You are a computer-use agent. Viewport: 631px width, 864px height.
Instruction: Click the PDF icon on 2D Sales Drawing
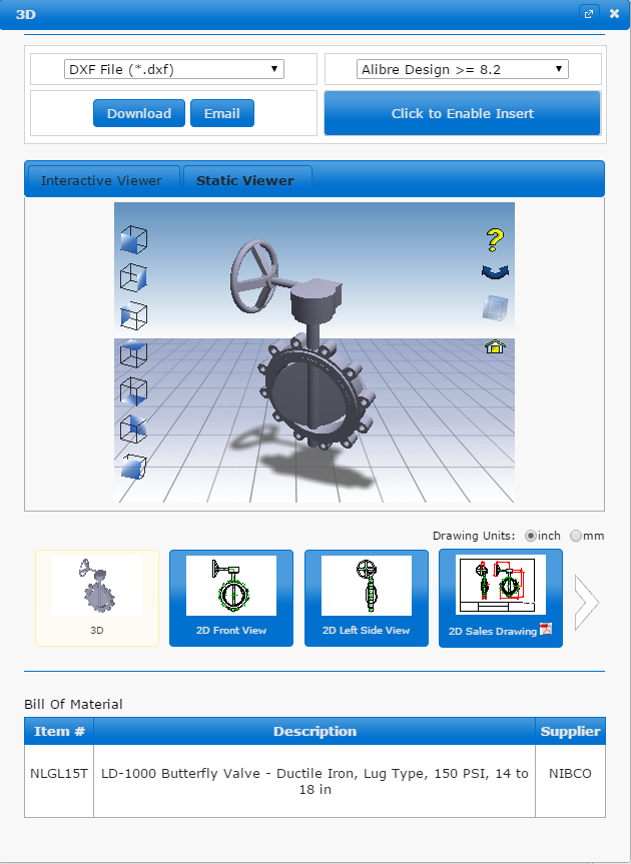click(x=546, y=630)
